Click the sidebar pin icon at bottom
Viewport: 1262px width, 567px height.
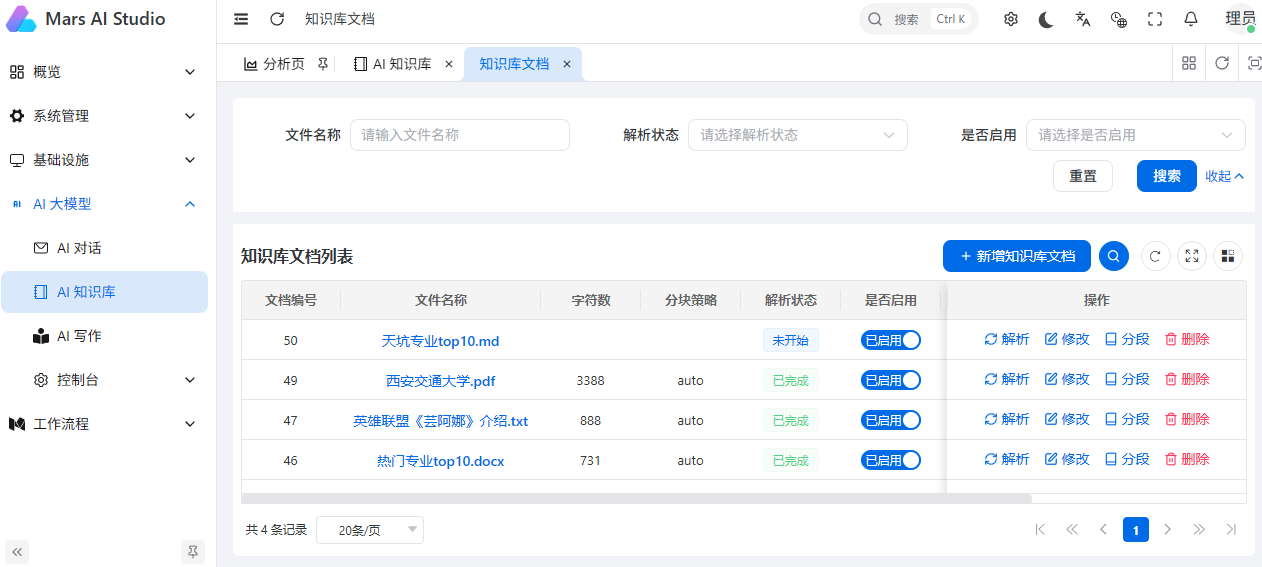click(x=193, y=551)
